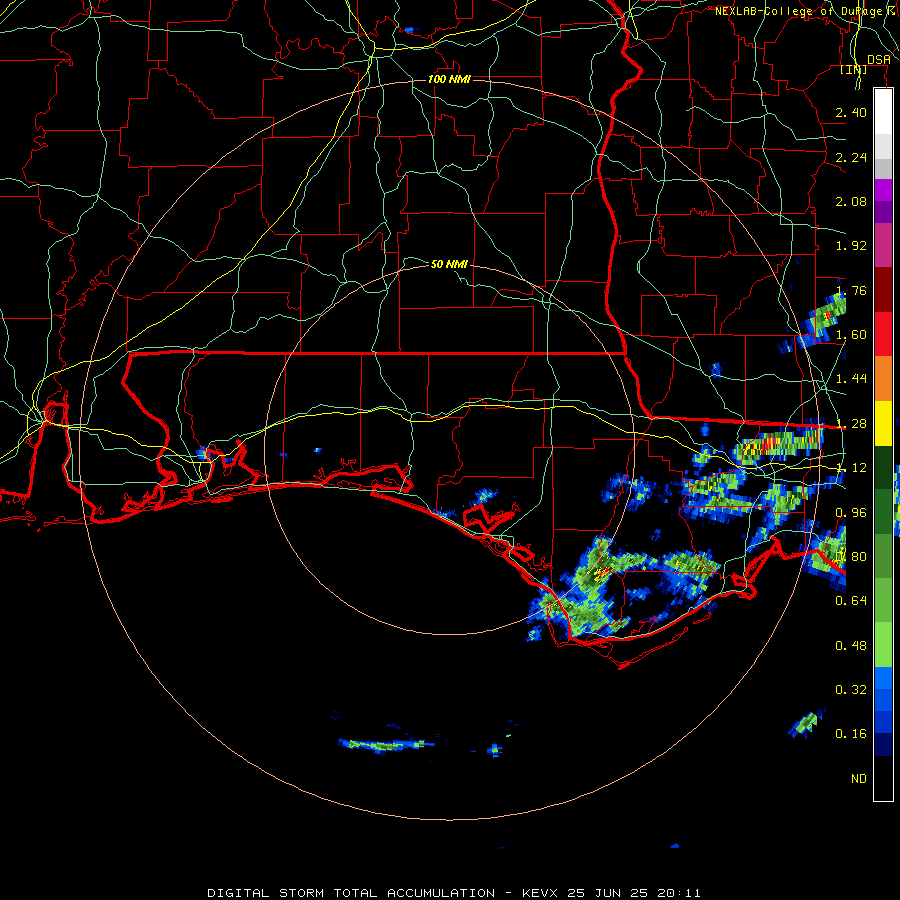900x900 pixels.
Task: Click the 0.32 legend value
Action: tap(851, 690)
